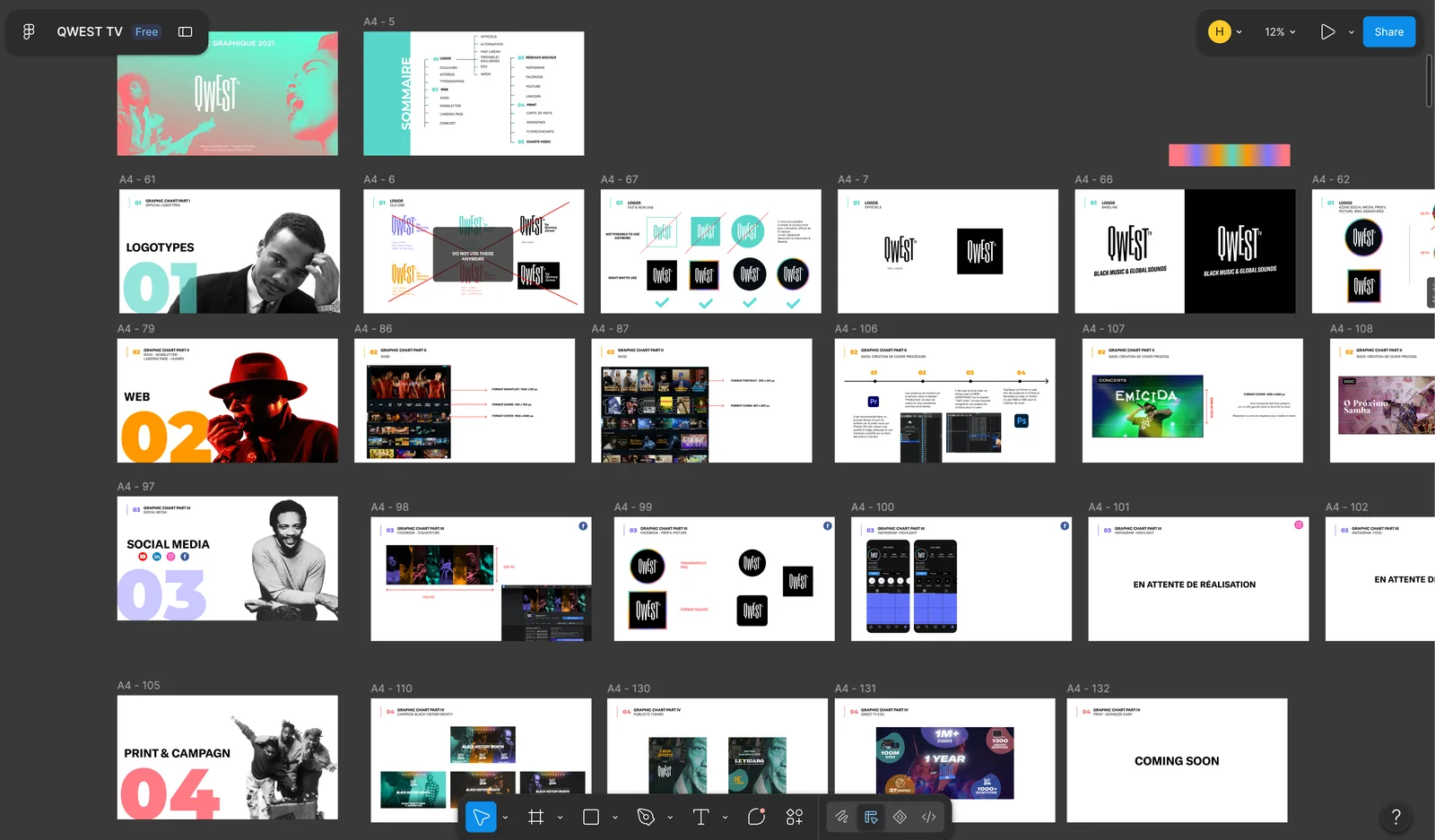This screenshot has width=1435, height=840.
Task: Click the frame label 'A4 - 7'
Action: (x=853, y=179)
